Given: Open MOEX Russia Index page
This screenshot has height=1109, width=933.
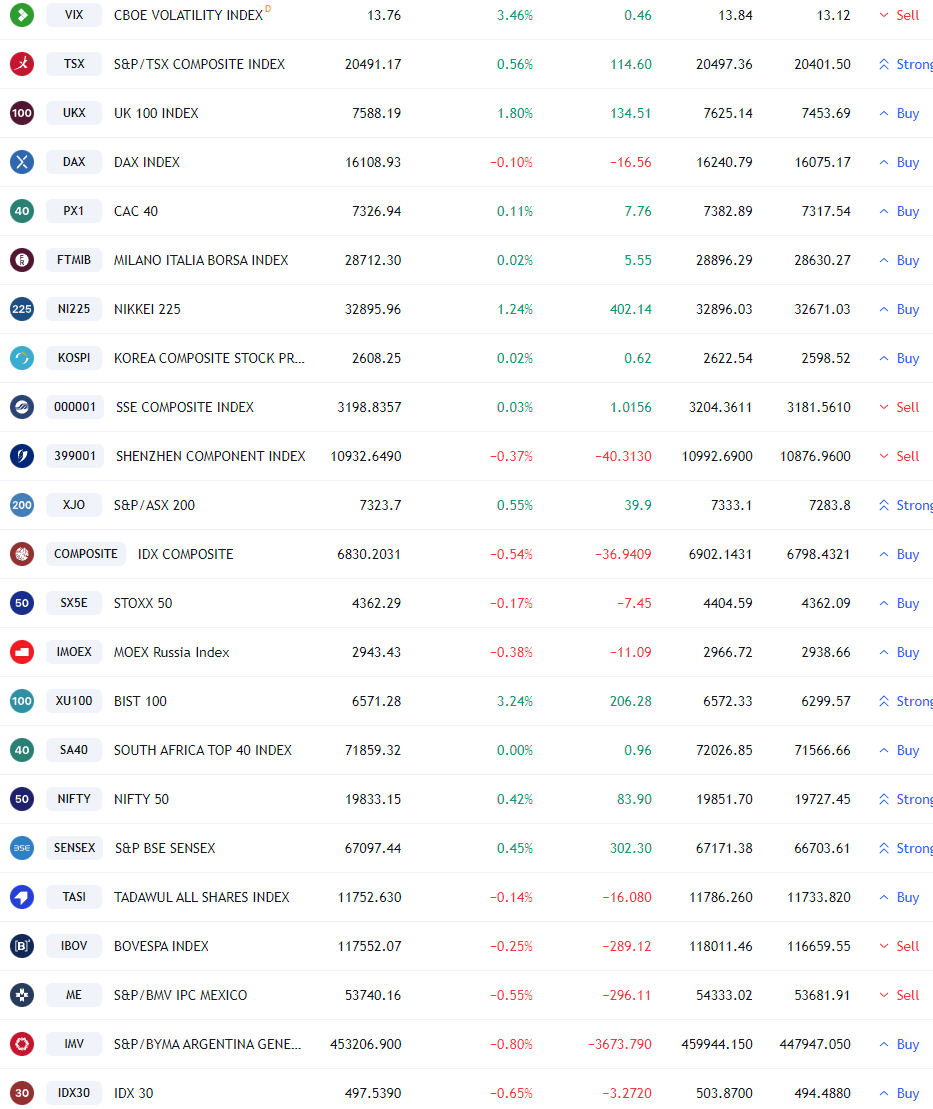Looking at the screenshot, I should pos(172,653).
